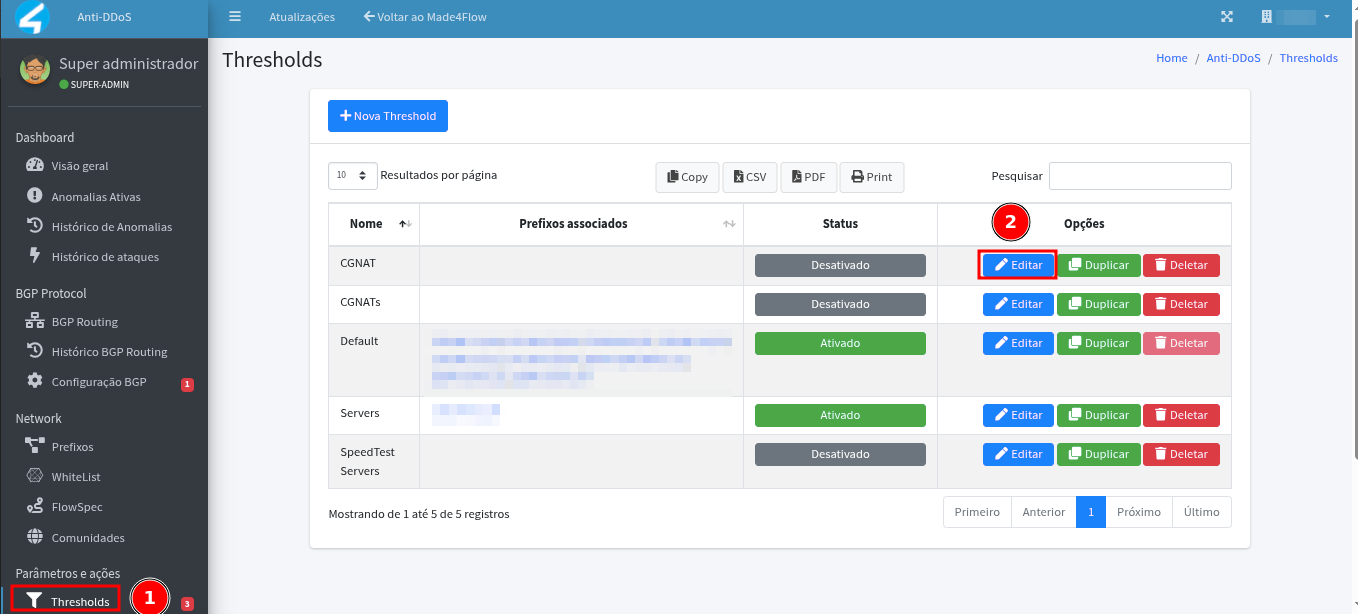Click the Home breadcrumb link

click(x=1171, y=58)
